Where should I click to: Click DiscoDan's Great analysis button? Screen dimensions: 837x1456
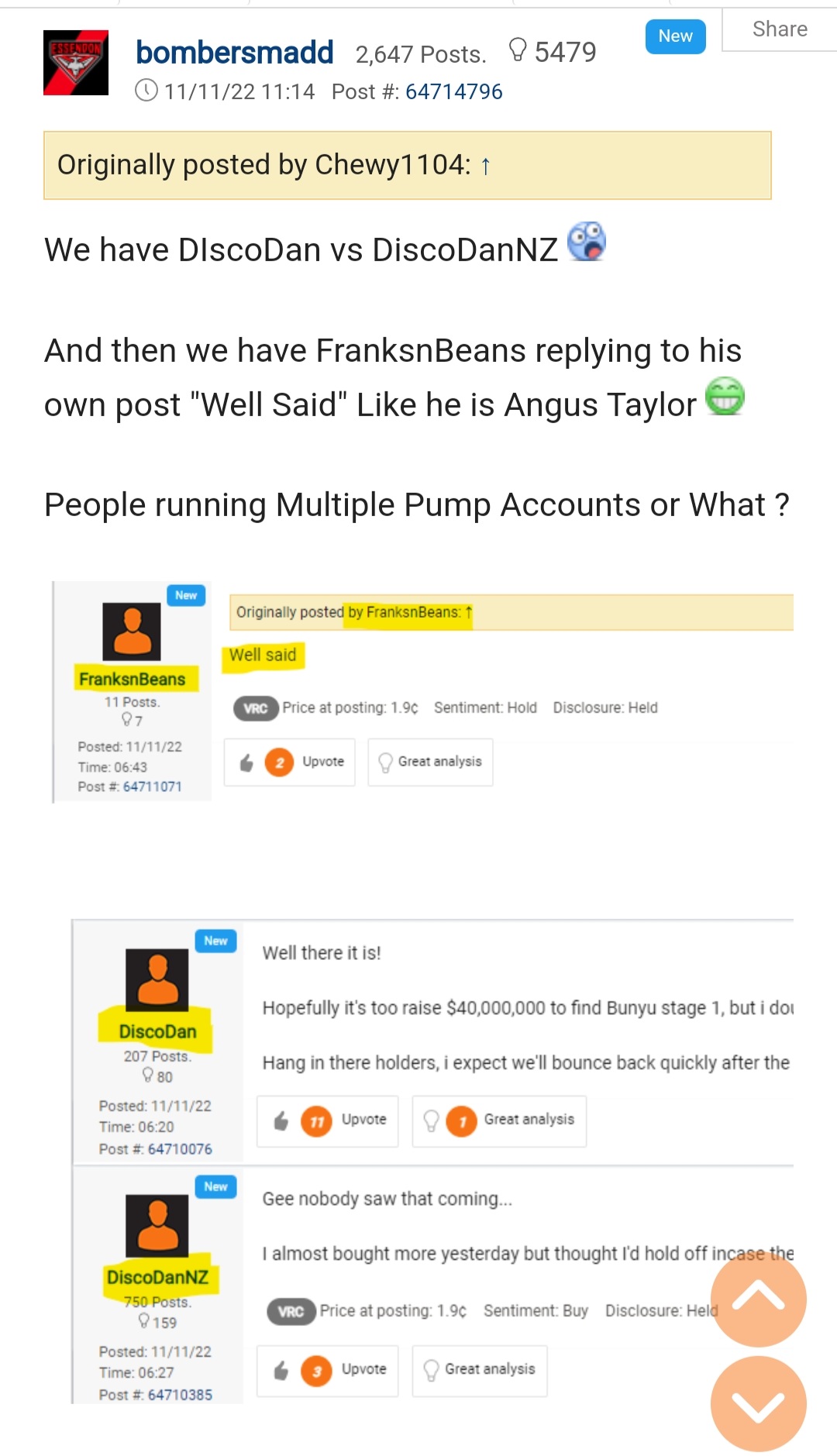[499, 1120]
